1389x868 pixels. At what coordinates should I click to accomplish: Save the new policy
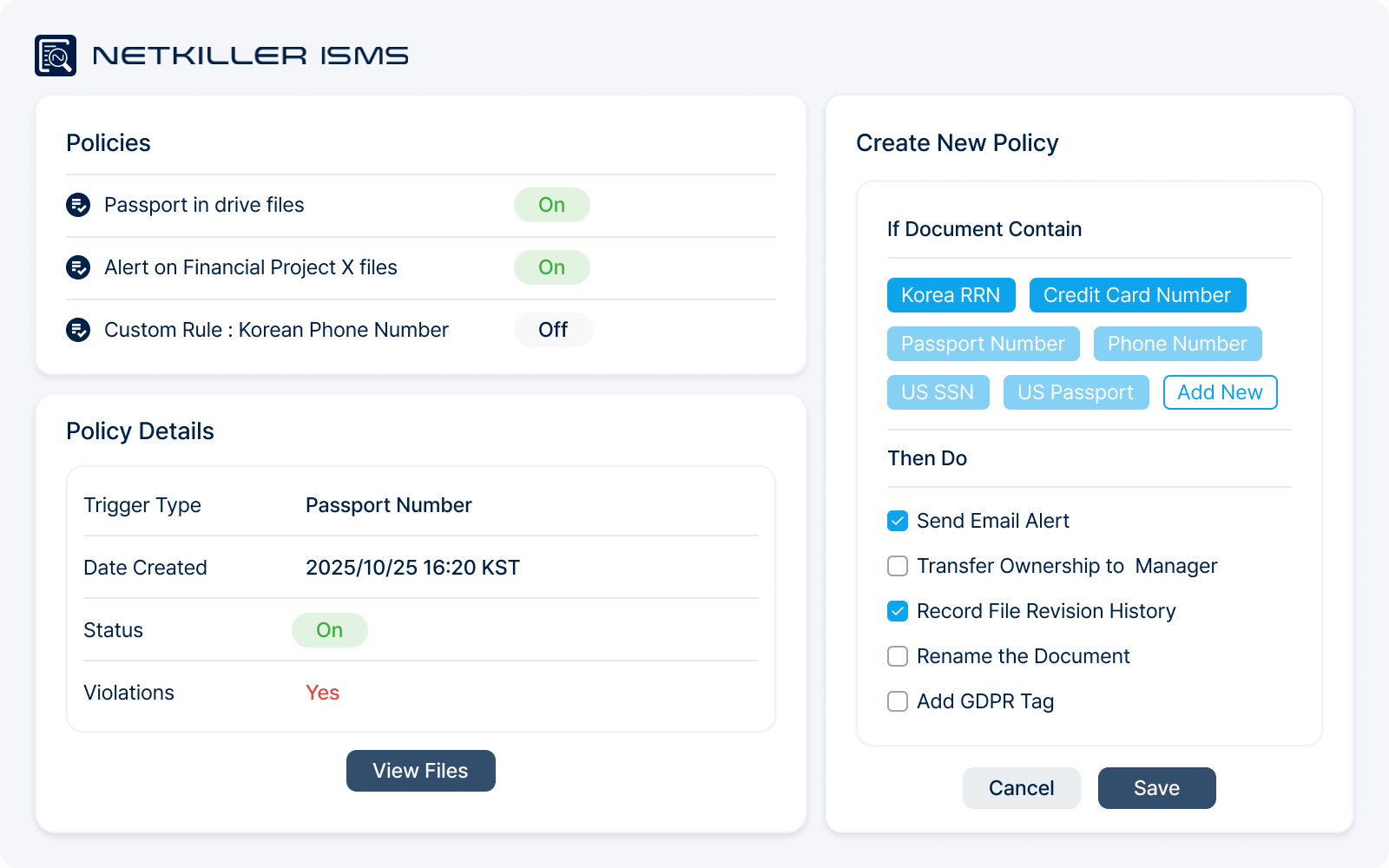click(x=1156, y=788)
